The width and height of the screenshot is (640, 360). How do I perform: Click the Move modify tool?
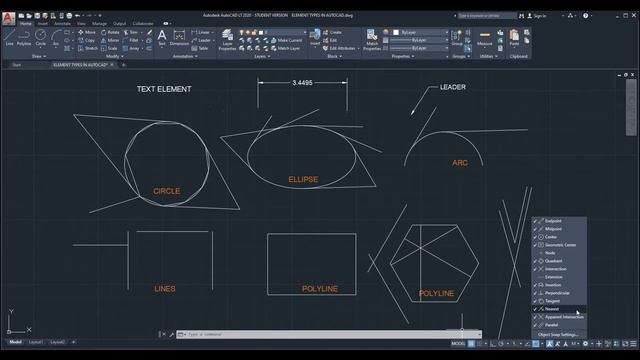[87, 32]
